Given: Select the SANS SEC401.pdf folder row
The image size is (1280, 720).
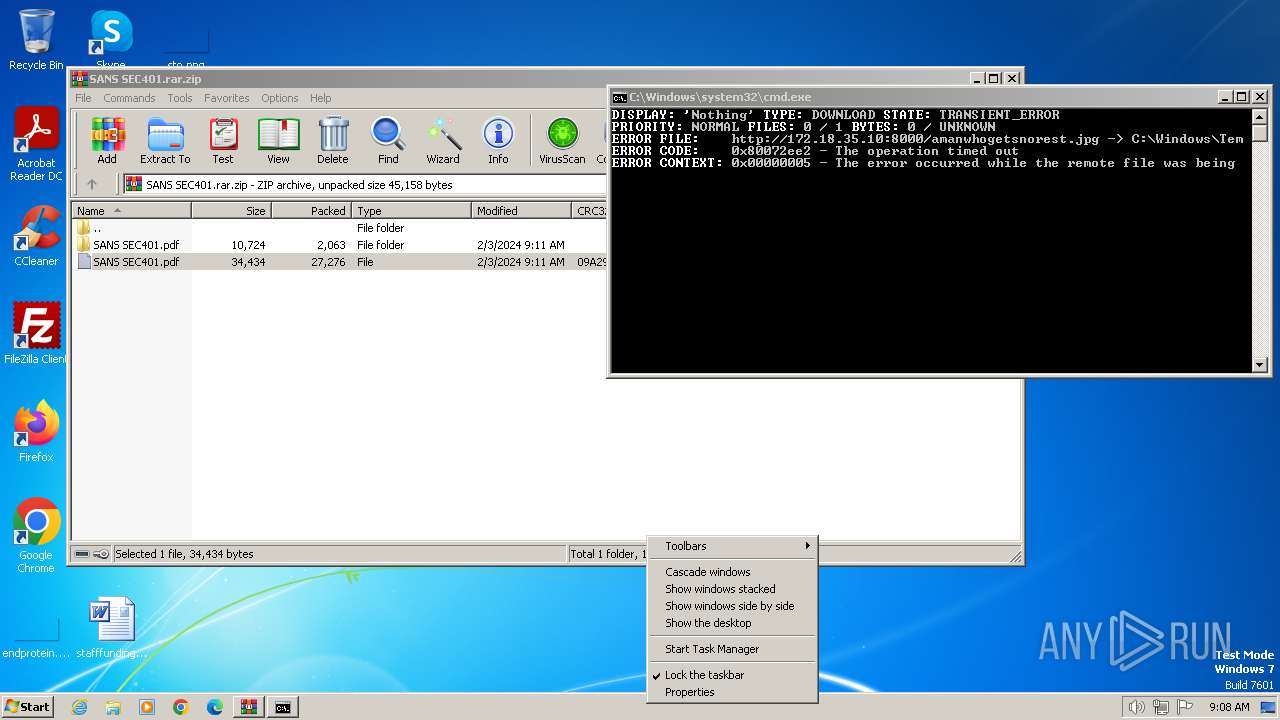Looking at the screenshot, I should pos(340,245).
